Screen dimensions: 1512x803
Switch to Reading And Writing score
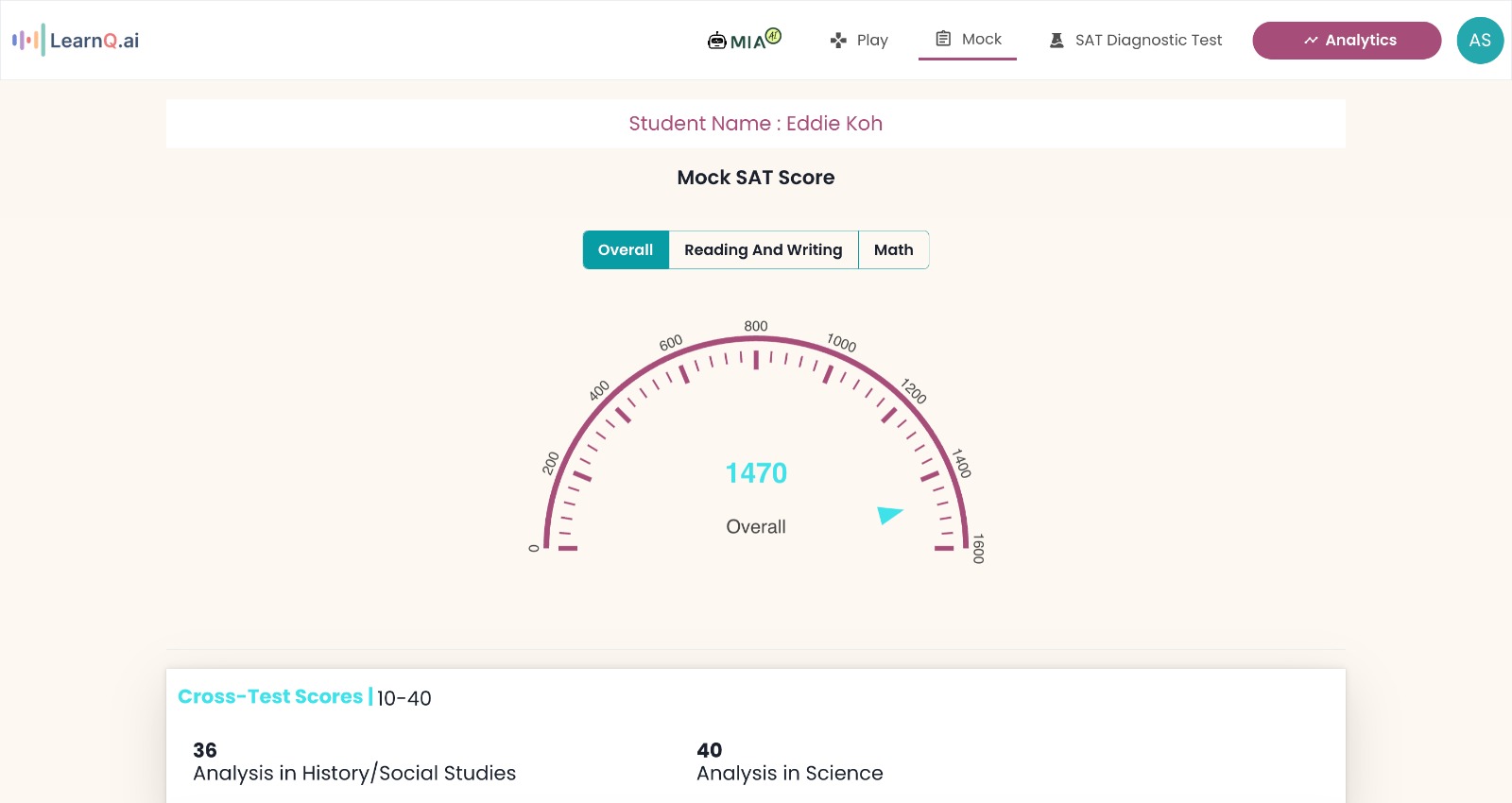[763, 250]
